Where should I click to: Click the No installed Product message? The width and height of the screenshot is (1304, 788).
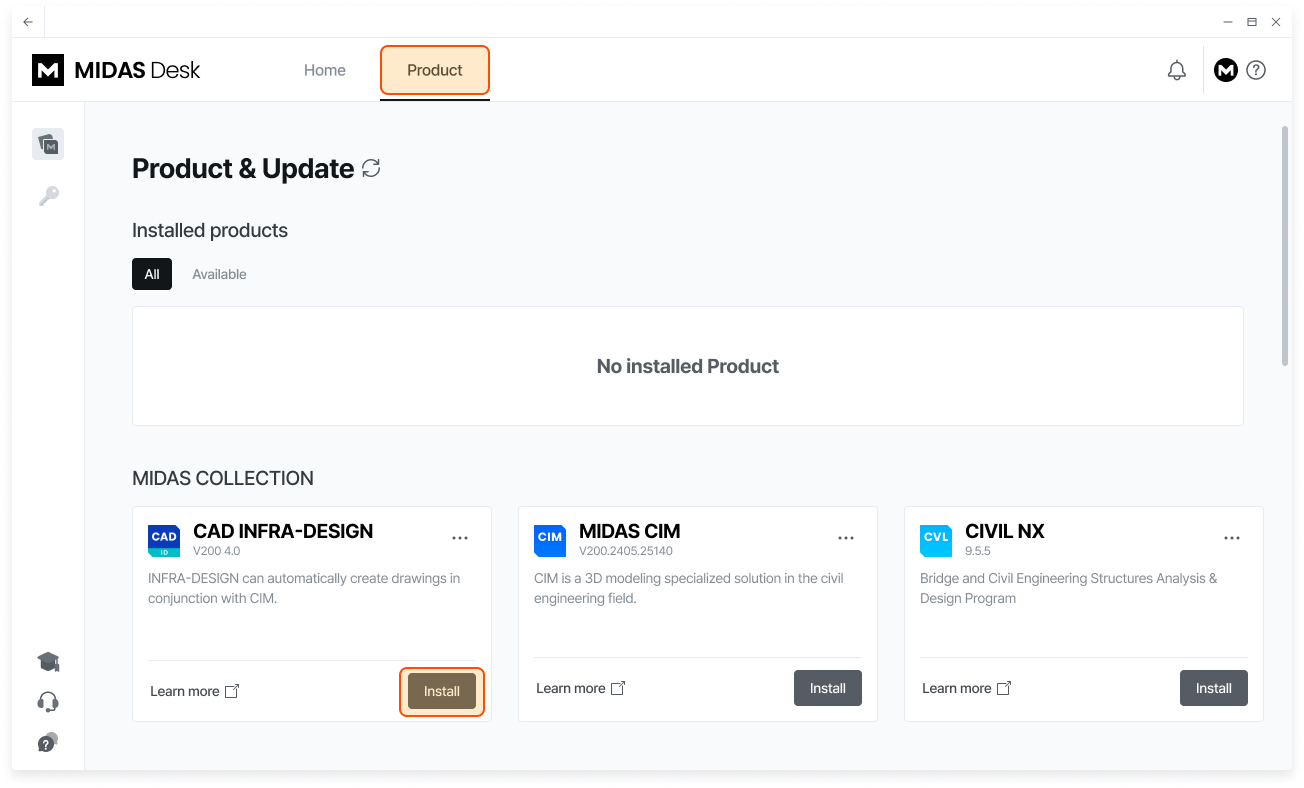point(688,366)
